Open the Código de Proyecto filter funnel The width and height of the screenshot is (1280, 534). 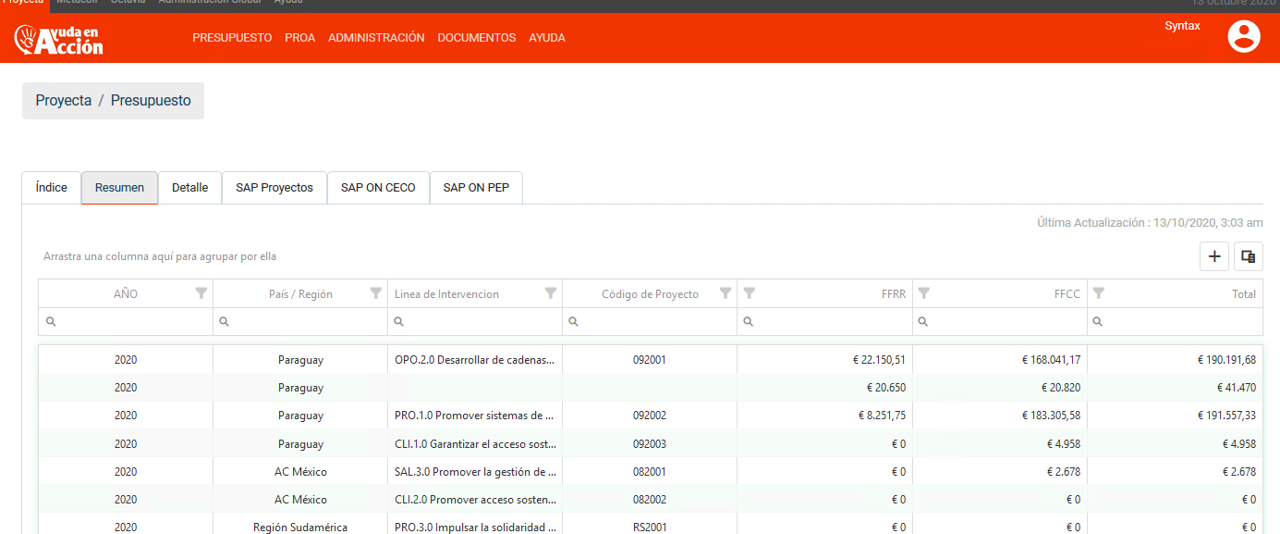coord(726,293)
